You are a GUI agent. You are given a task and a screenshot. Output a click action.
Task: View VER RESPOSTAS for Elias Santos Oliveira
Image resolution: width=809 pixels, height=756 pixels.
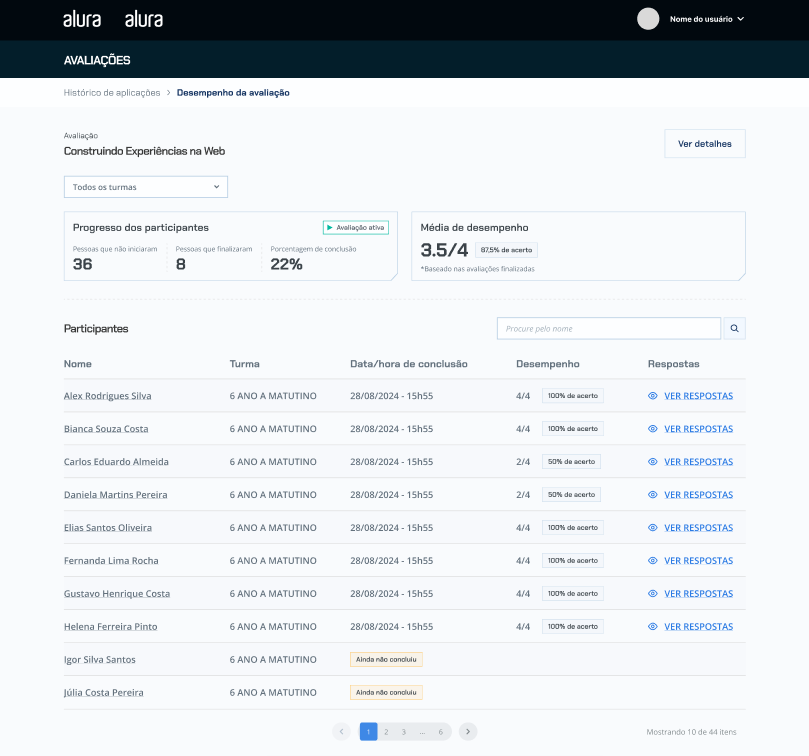coord(699,528)
